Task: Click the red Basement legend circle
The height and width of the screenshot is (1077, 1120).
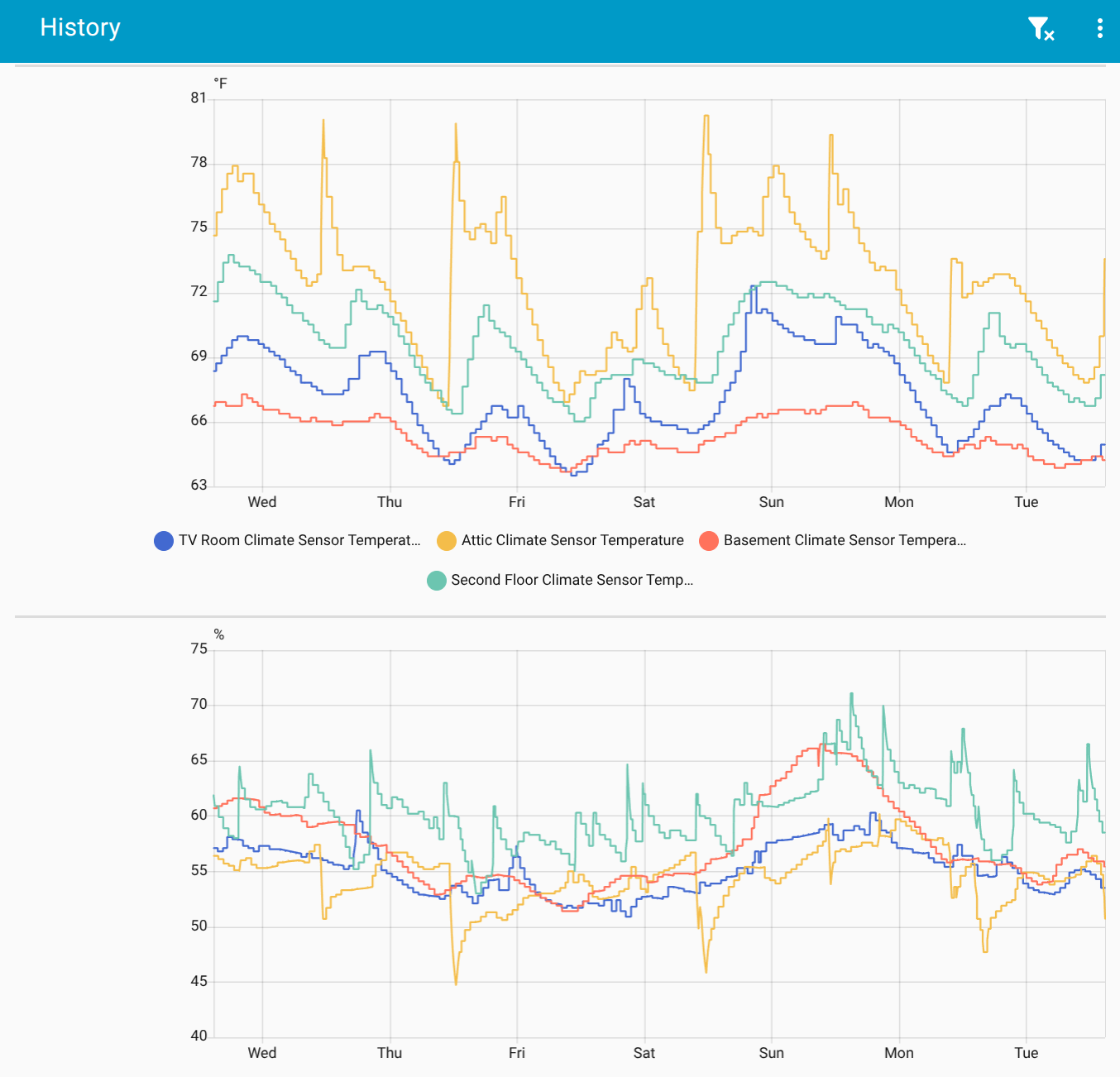Action: click(709, 541)
